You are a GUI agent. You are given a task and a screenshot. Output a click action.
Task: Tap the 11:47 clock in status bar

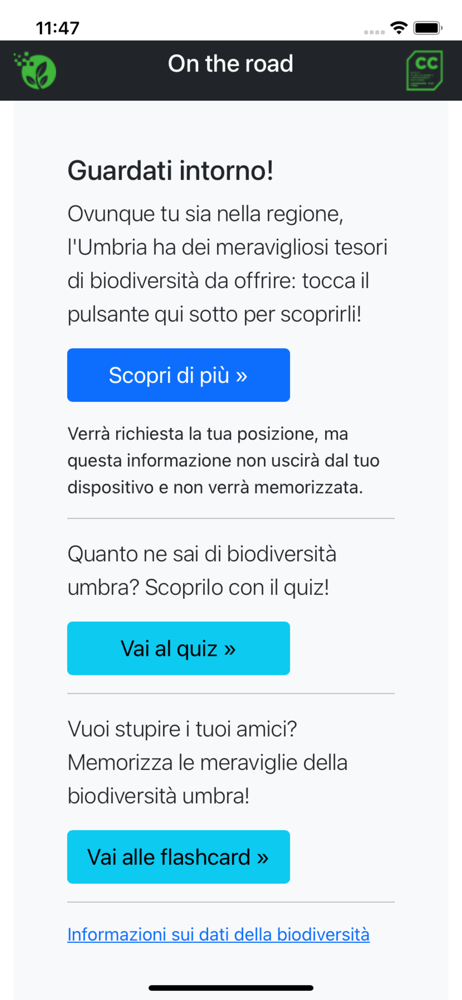(57, 28)
